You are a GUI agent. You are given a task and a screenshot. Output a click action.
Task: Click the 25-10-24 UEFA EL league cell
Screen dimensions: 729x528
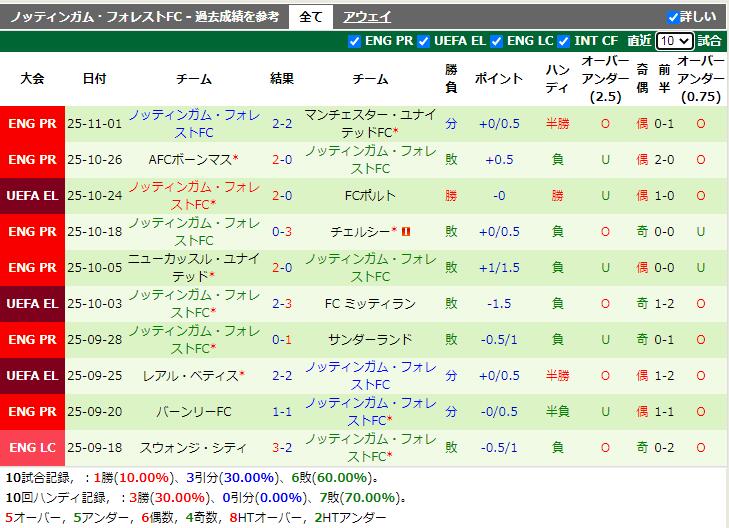tap(32, 195)
